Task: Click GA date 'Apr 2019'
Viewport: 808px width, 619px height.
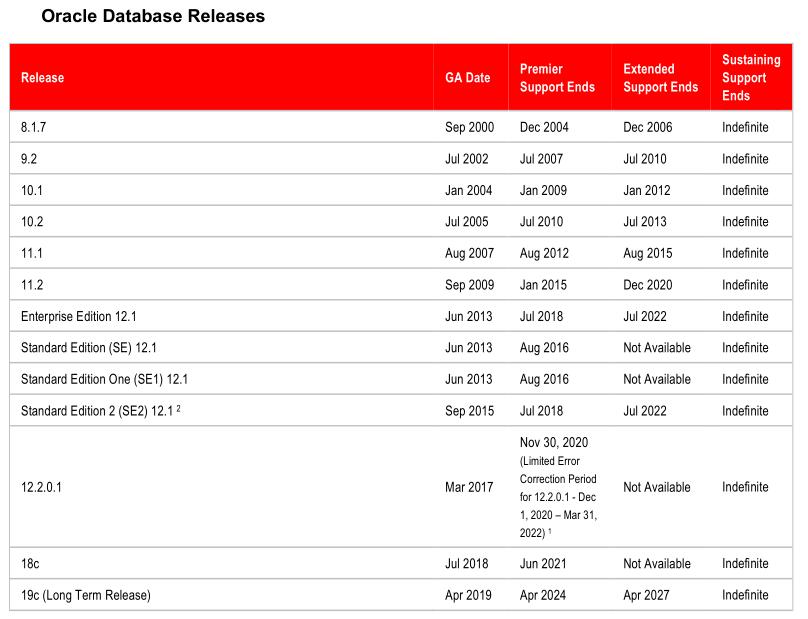Action: coord(468,595)
